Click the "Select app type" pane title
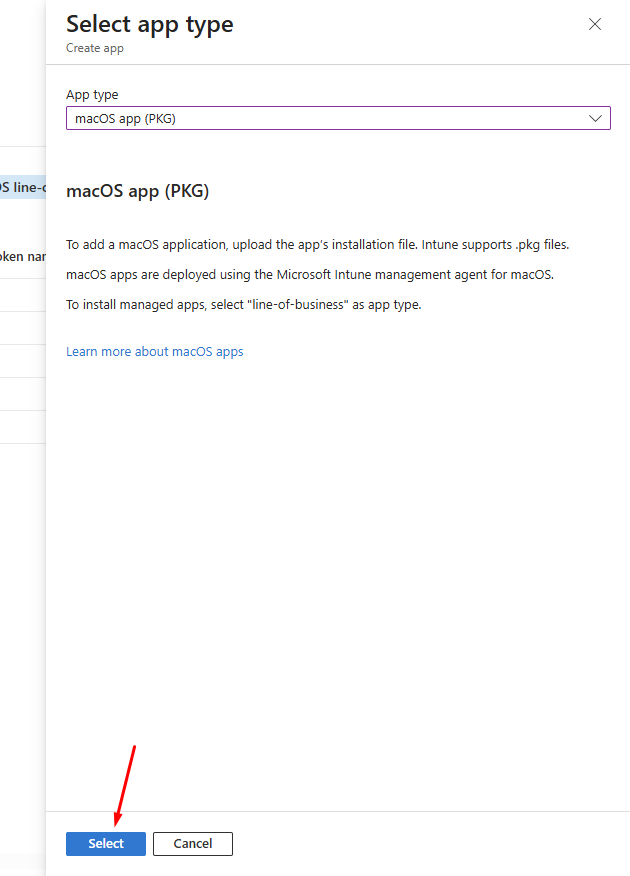The height and width of the screenshot is (876, 630). click(150, 24)
